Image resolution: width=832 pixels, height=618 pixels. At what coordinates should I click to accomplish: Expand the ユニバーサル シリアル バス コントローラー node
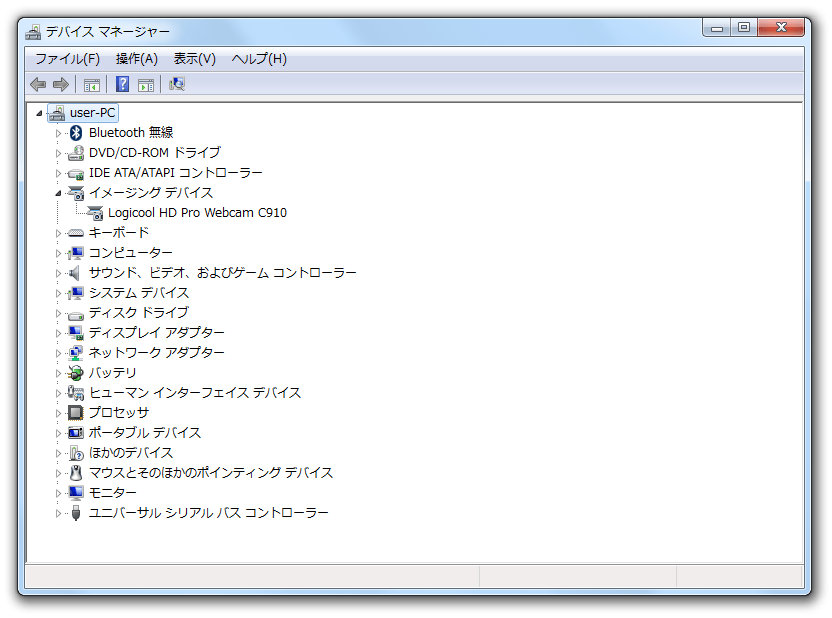(x=58, y=513)
